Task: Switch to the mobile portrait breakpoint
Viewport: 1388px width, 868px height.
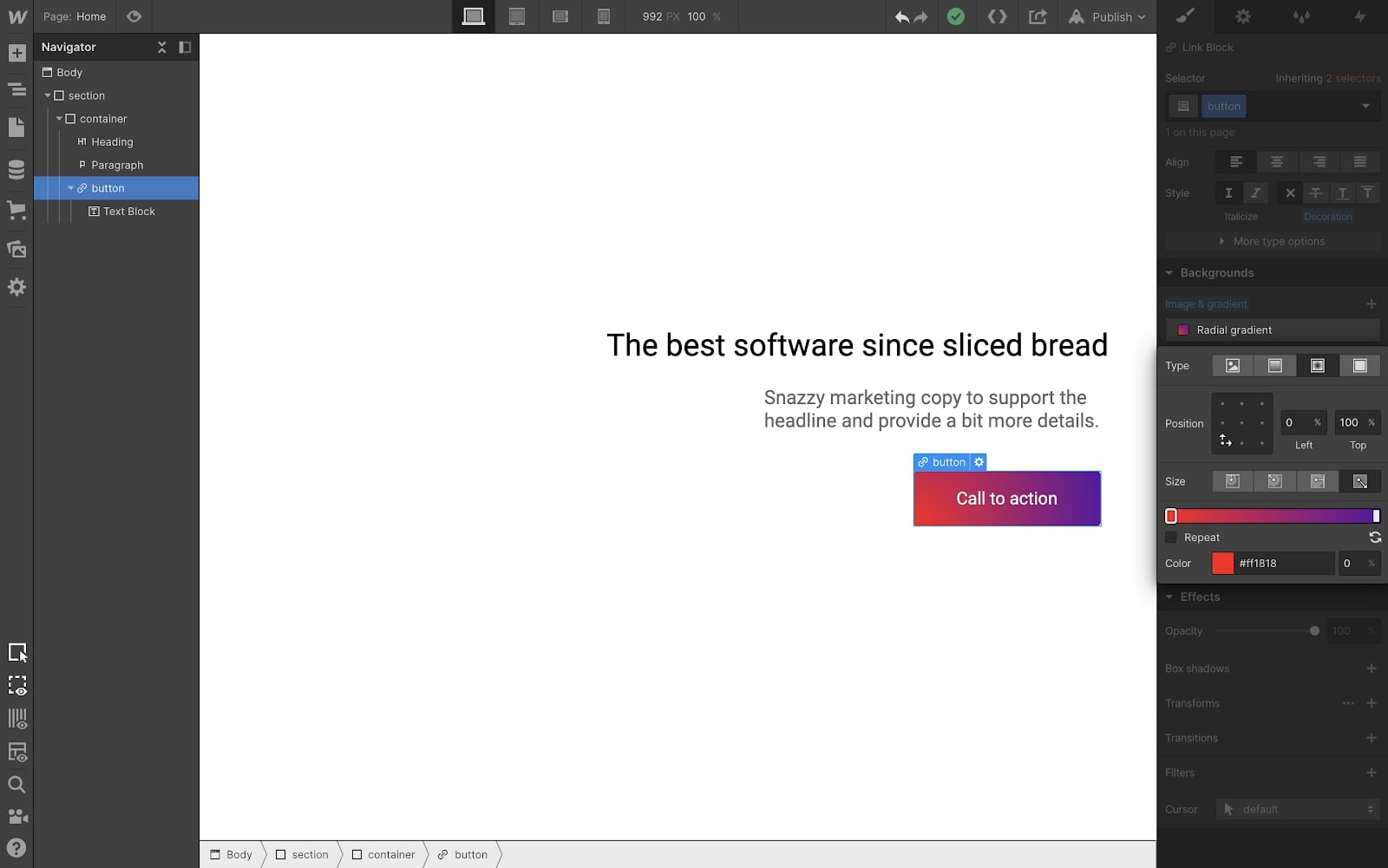Action: point(604,16)
